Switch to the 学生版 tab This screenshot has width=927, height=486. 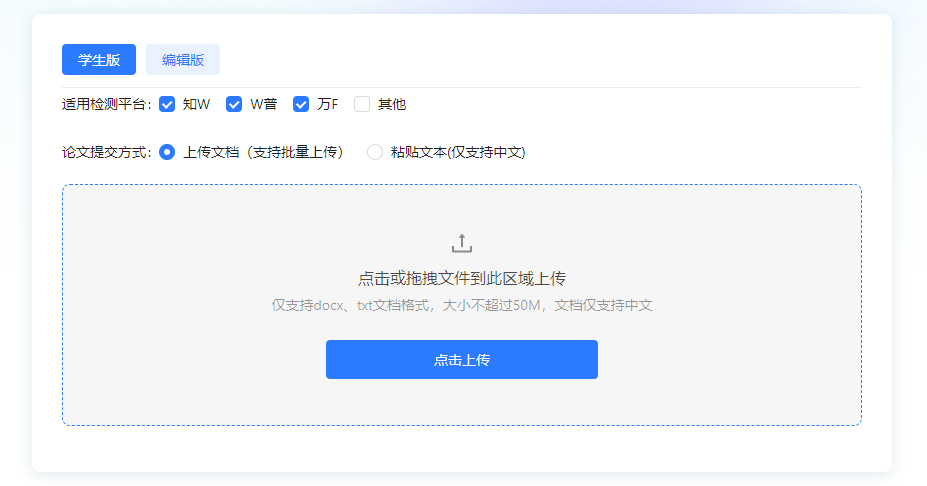click(99, 60)
